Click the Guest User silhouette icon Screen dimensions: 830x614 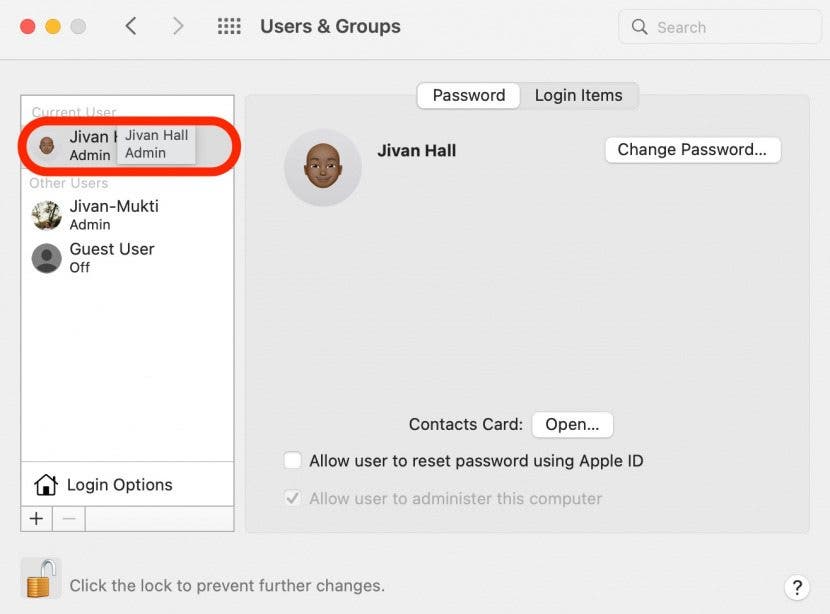click(47, 258)
